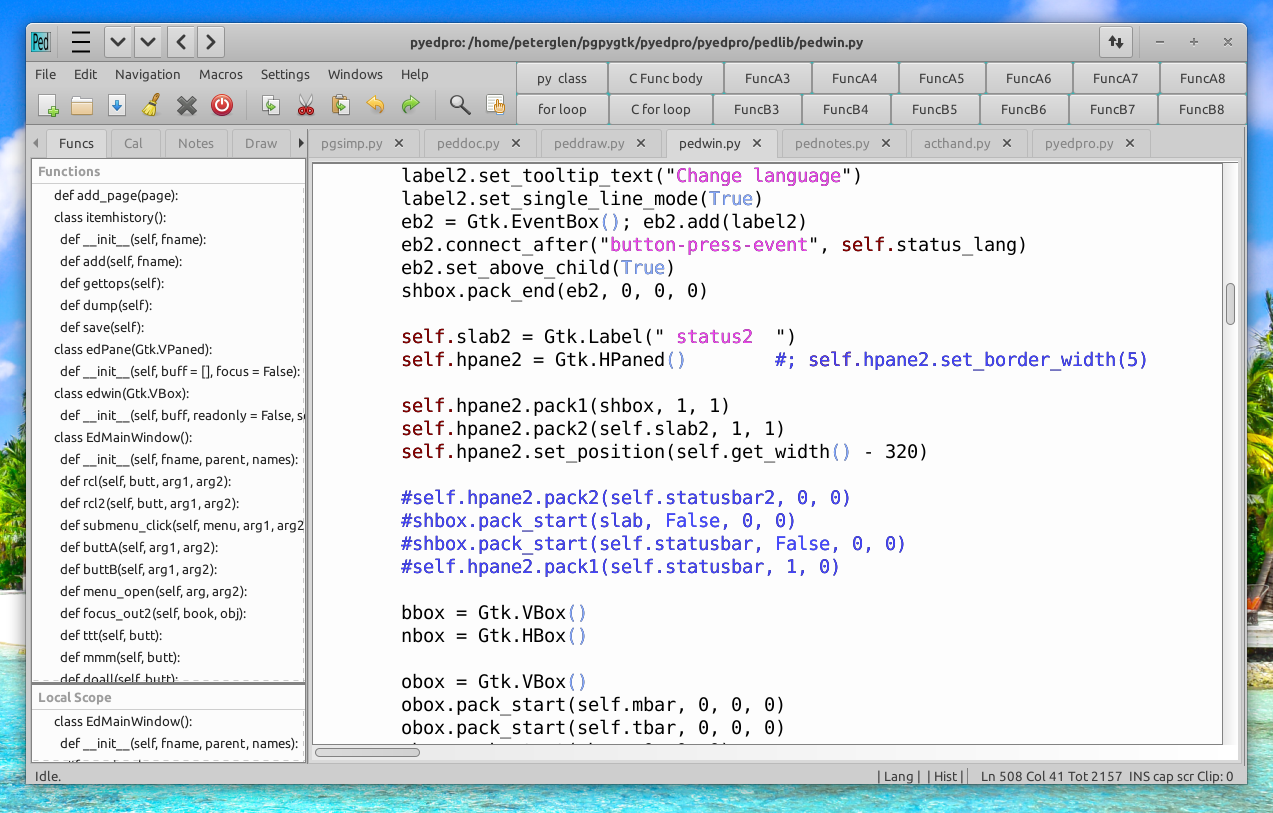This screenshot has width=1273, height=813.
Task: Switch to the pednotes.py tab
Action: pos(832,143)
